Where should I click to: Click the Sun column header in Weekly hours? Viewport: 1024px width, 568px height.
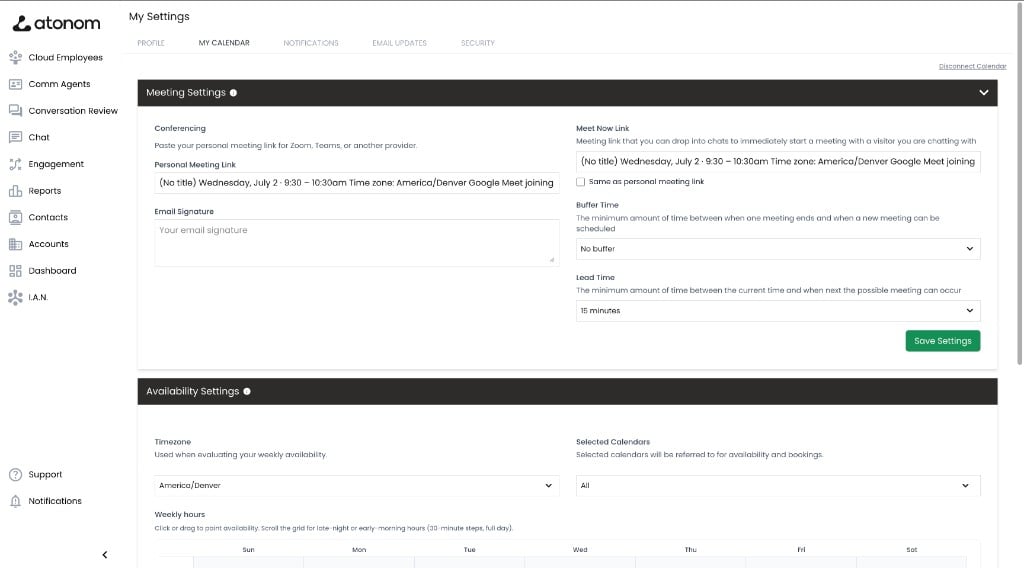248,550
